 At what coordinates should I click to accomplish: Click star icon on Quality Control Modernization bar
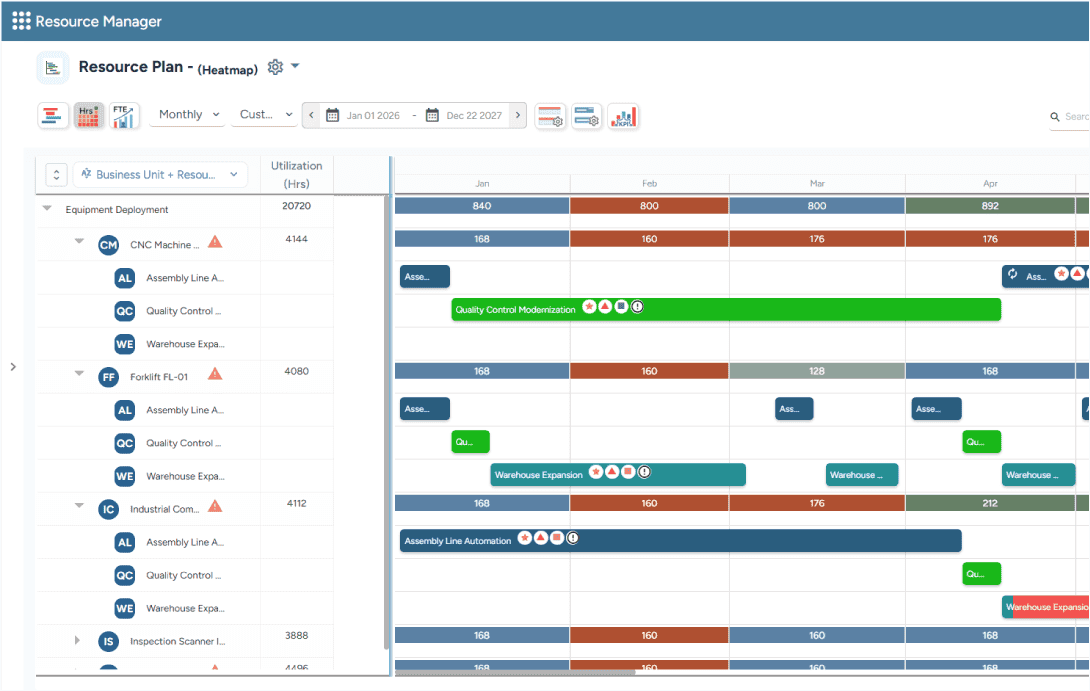pos(589,307)
